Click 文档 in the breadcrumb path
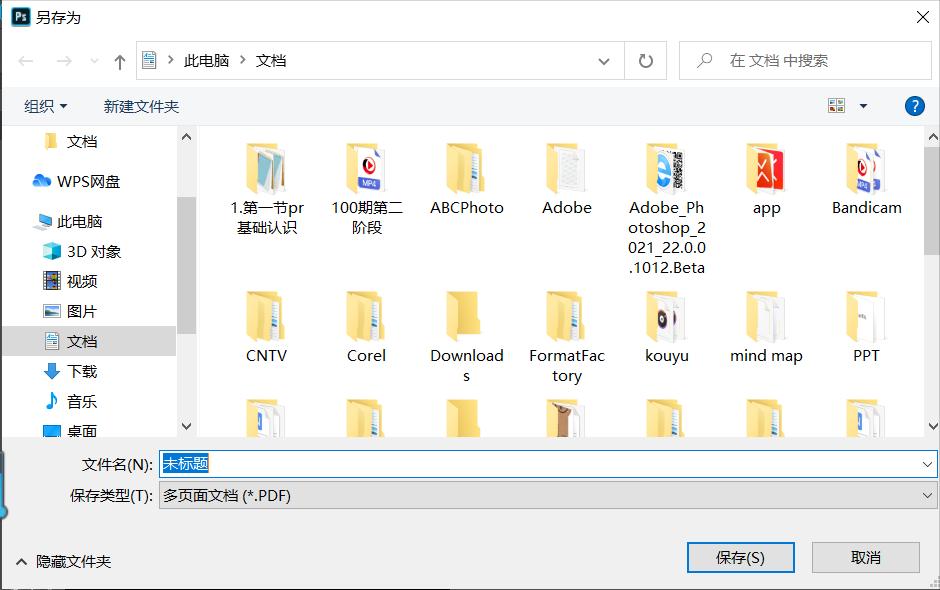Image resolution: width=940 pixels, height=590 pixels. point(269,60)
